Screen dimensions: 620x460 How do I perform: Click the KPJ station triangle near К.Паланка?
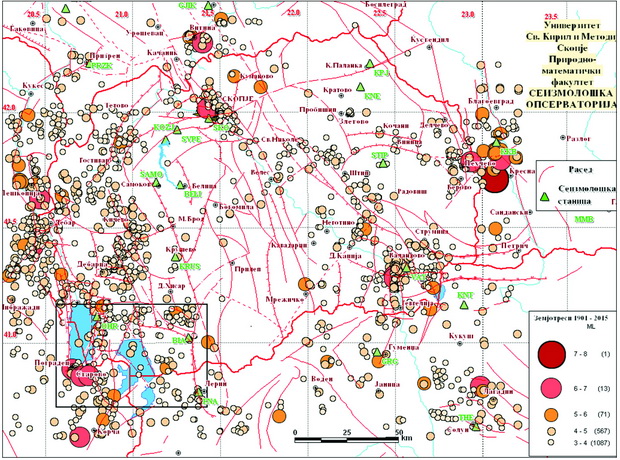click(x=369, y=64)
